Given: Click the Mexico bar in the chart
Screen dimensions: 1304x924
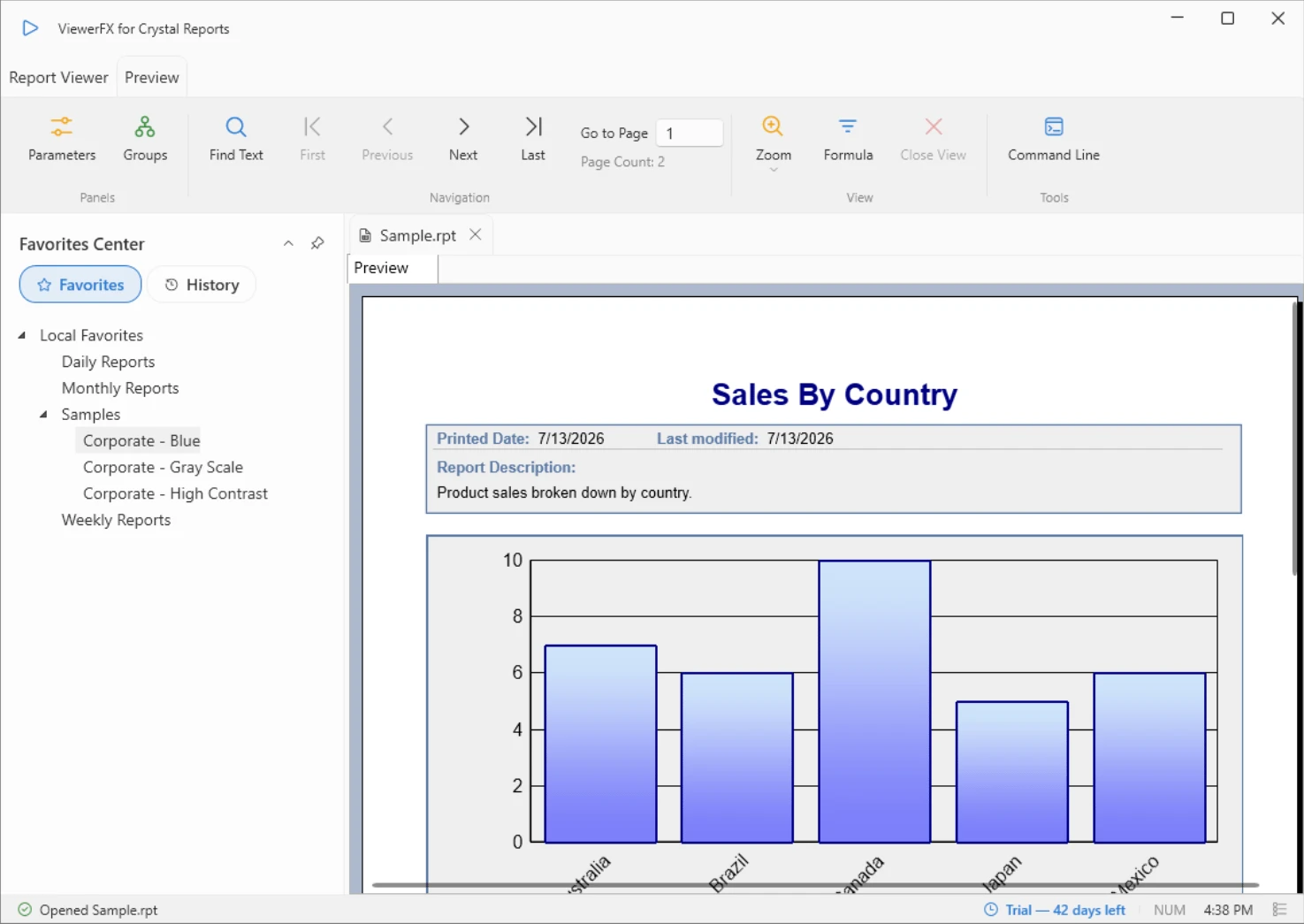Looking at the screenshot, I should pyautogui.click(x=1149, y=758).
